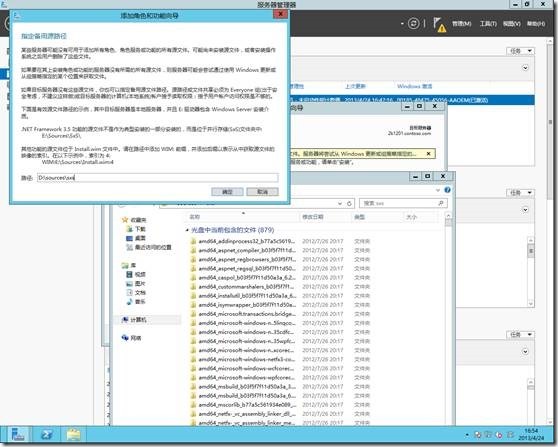Open Server Manager from taskbar
The image size is (558, 447).
point(18,435)
